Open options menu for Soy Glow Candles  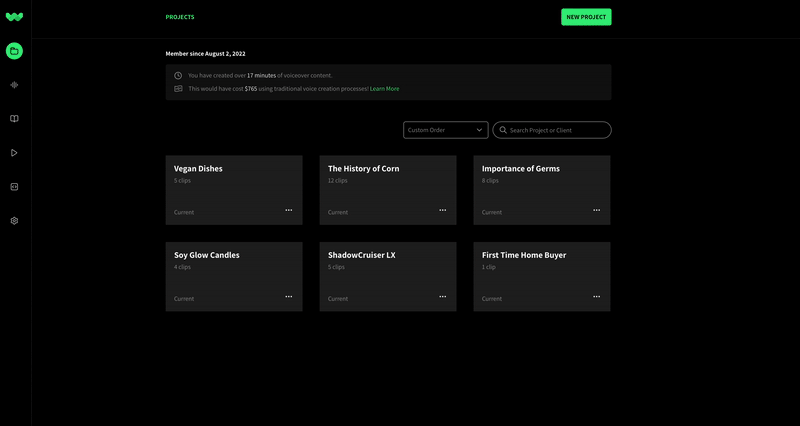tap(289, 296)
